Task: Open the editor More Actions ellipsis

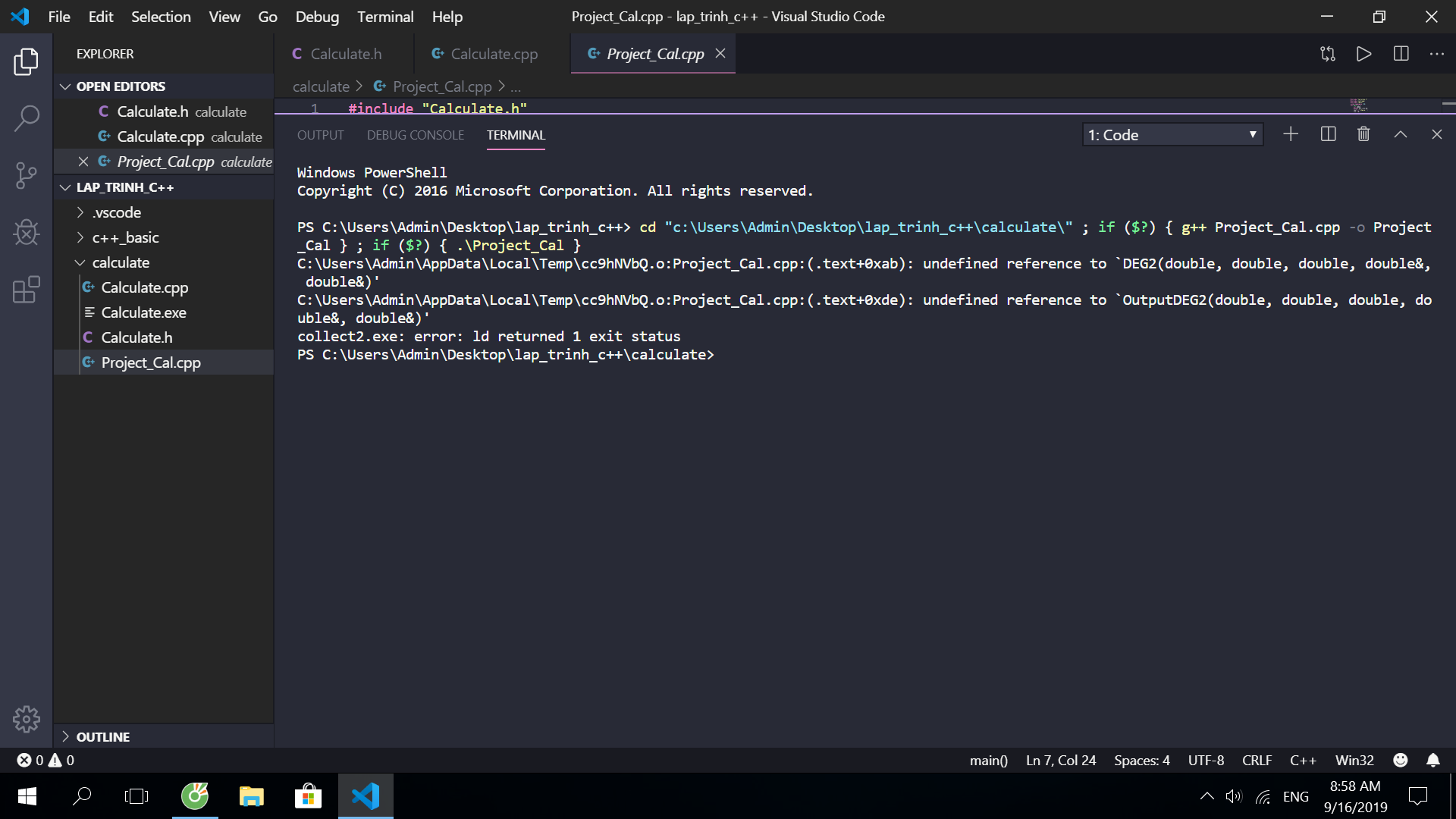Action: coord(1437,54)
